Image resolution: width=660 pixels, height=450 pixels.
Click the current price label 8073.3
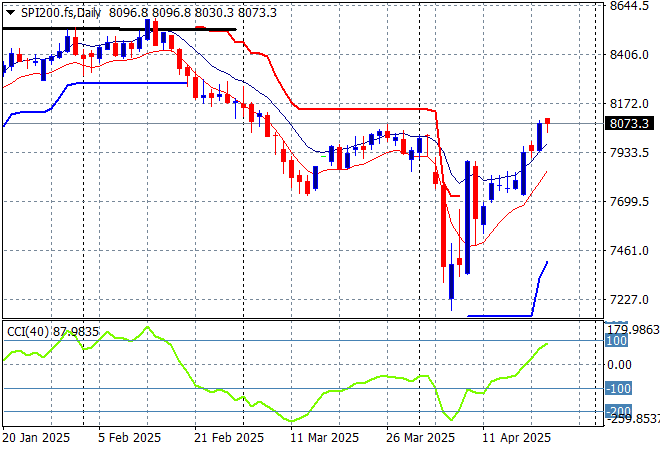[629, 123]
